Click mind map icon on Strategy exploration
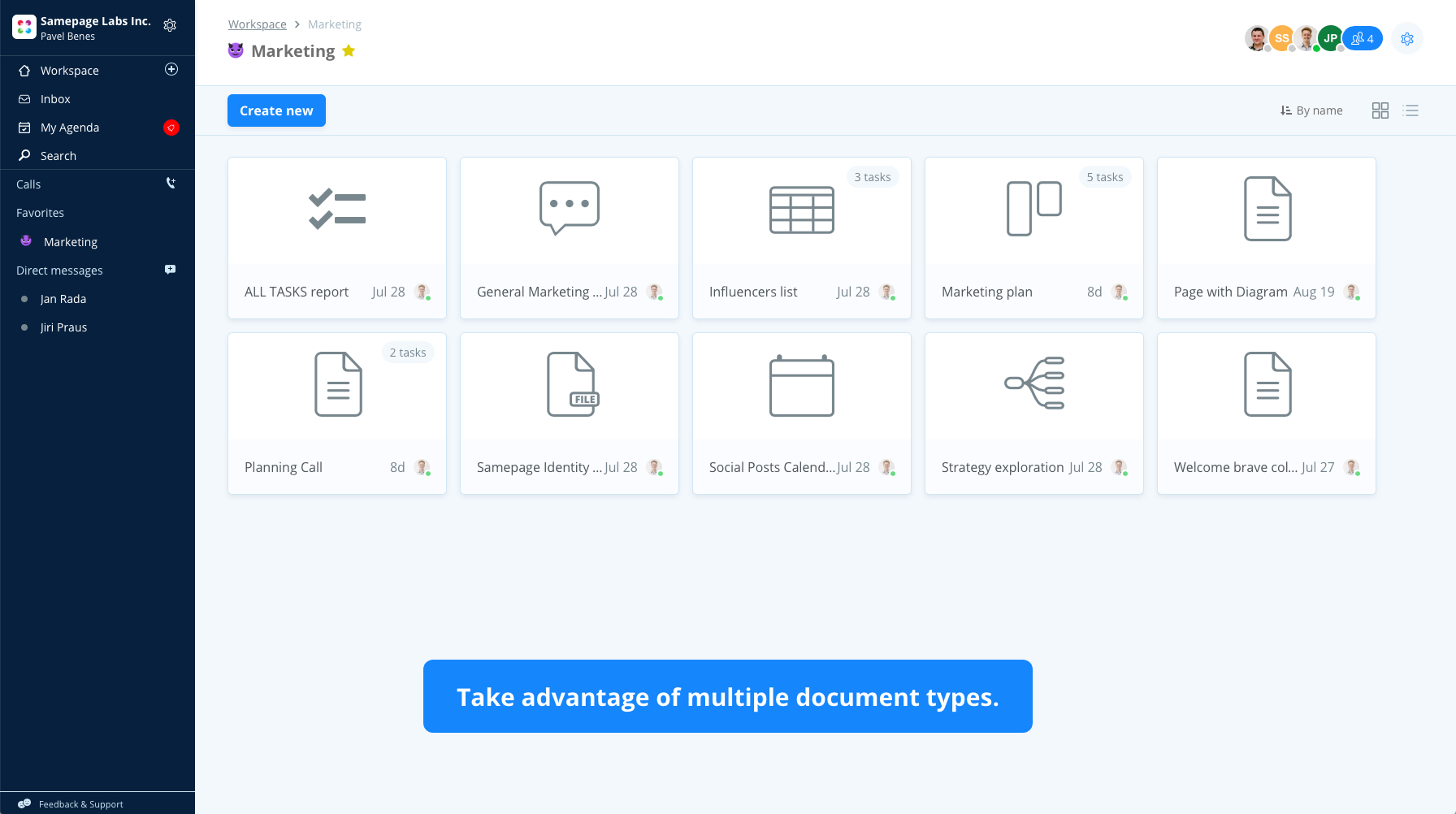Viewport: 1456px width, 814px height. click(x=1034, y=383)
